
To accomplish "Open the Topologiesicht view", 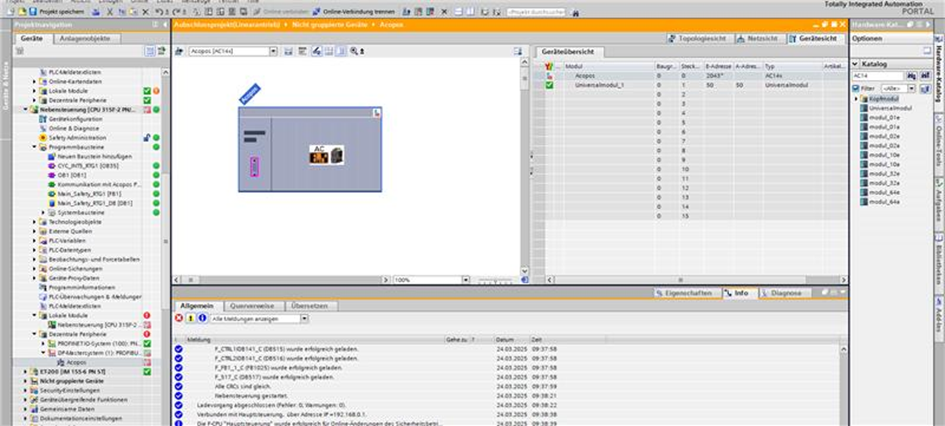I will pos(697,38).
